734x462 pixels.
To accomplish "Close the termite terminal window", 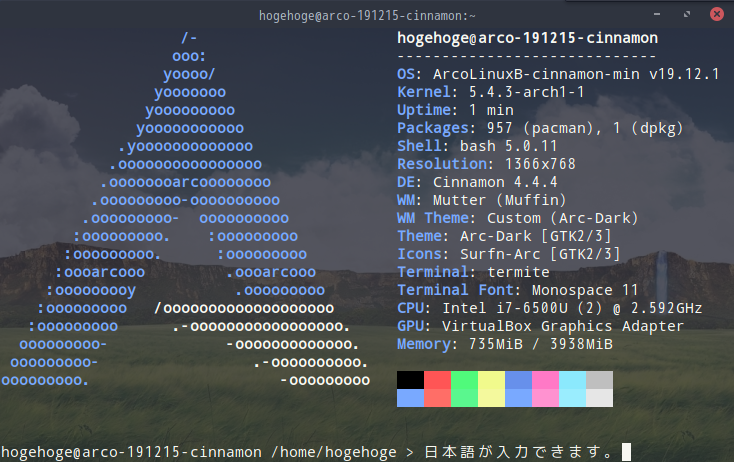I will 716,14.
